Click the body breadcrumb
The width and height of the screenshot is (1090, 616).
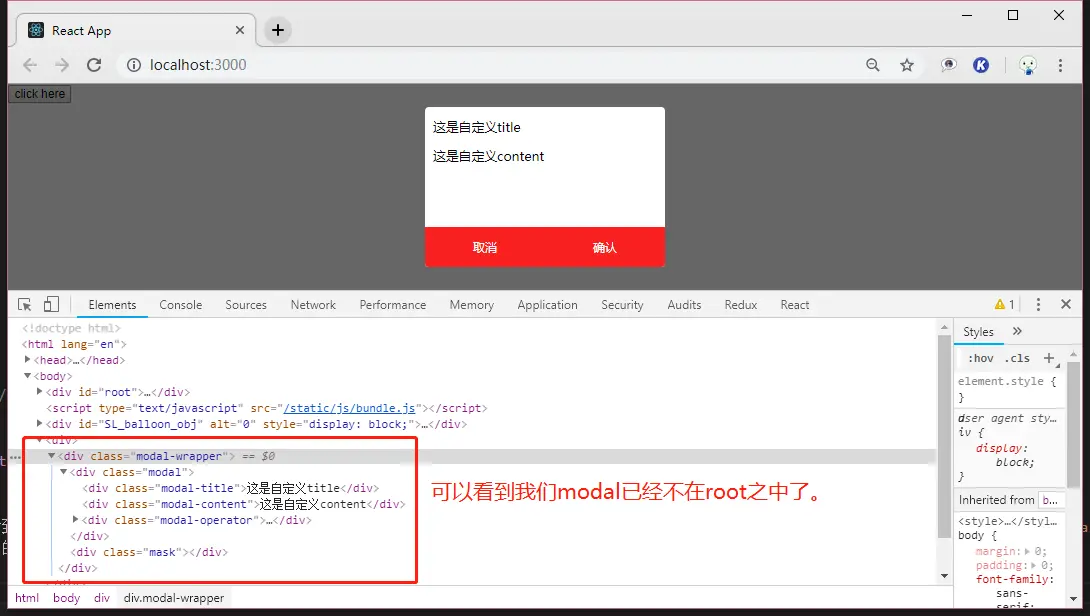tap(67, 598)
